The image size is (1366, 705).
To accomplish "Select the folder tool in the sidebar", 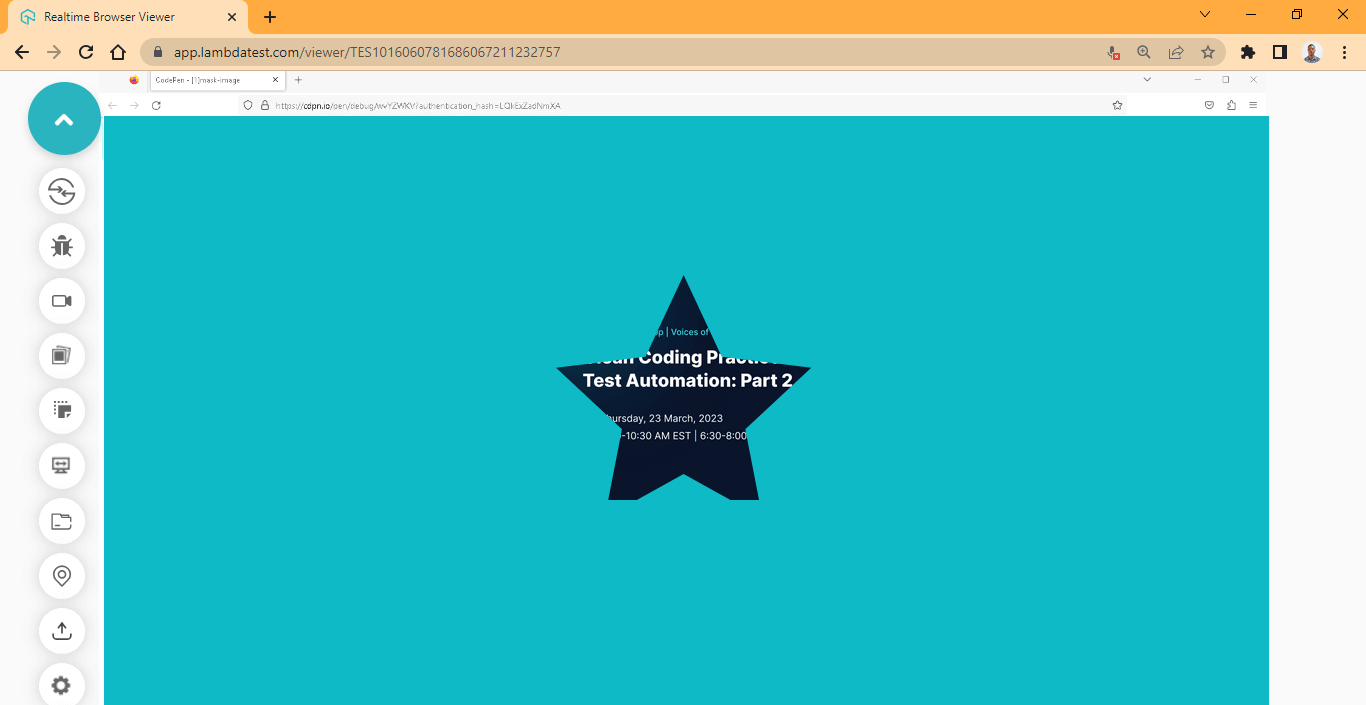I will click(x=62, y=521).
